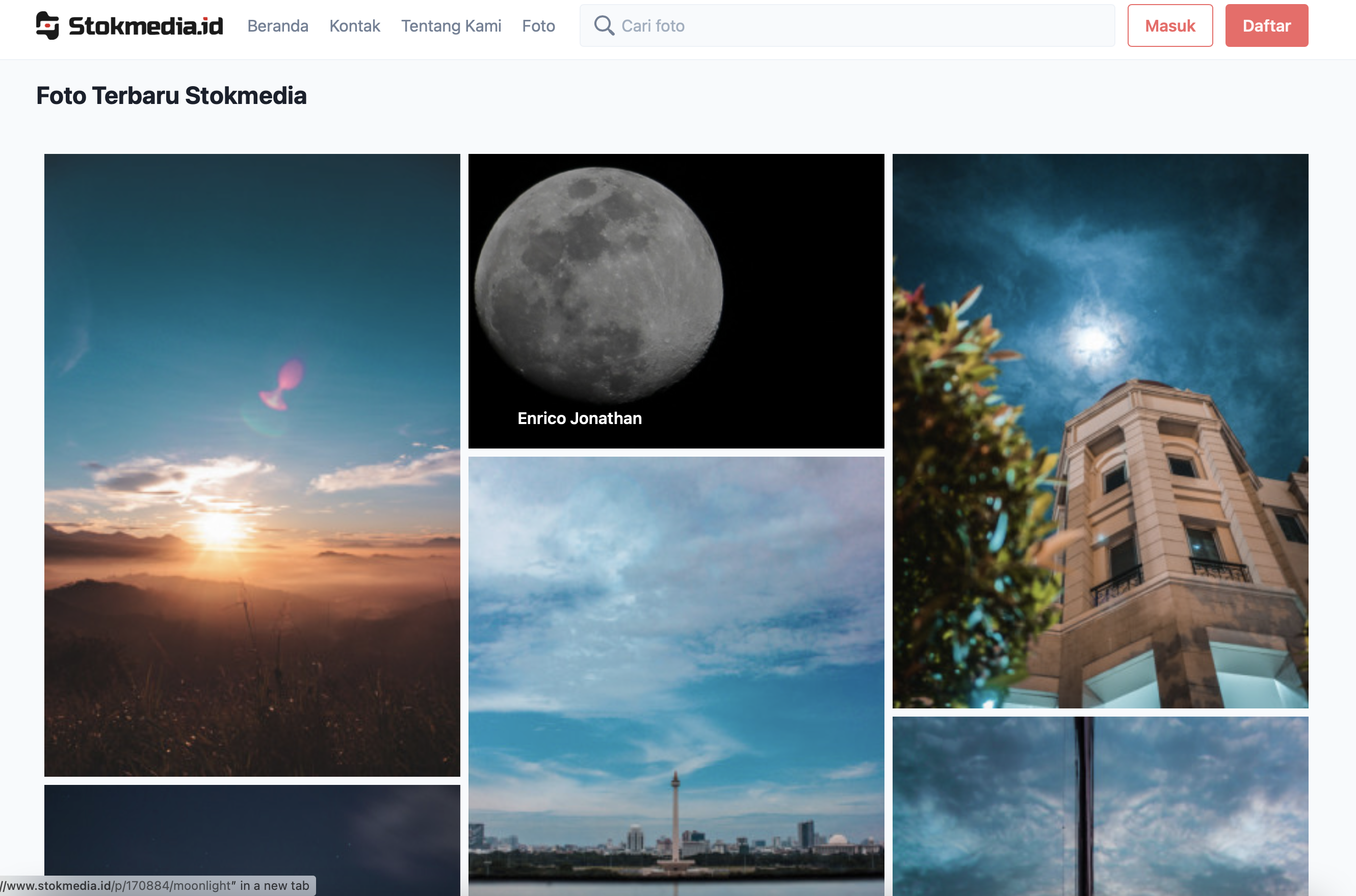The height and width of the screenshot is (896, 1356).
Task: Open the Stokmedia.id brand text link
Action: tap(146, 25)
